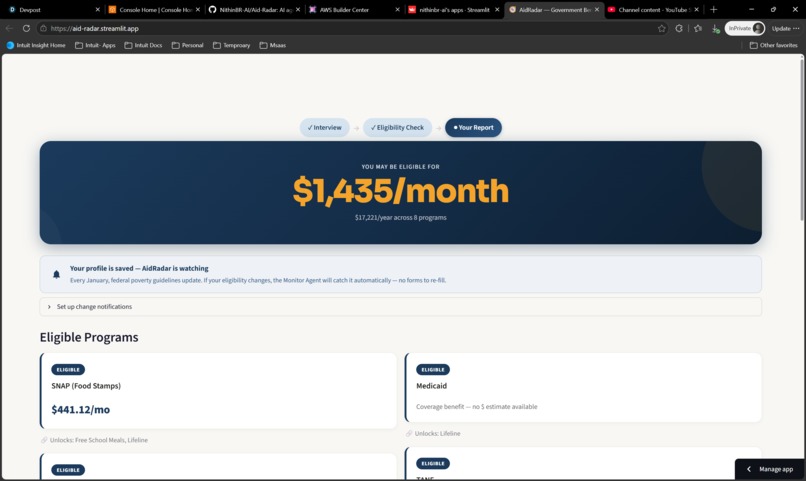Click the bell icon in profile saved notice
Viewport: 806px width, 481px height.
pyautogui.click(x=57, y=274)
